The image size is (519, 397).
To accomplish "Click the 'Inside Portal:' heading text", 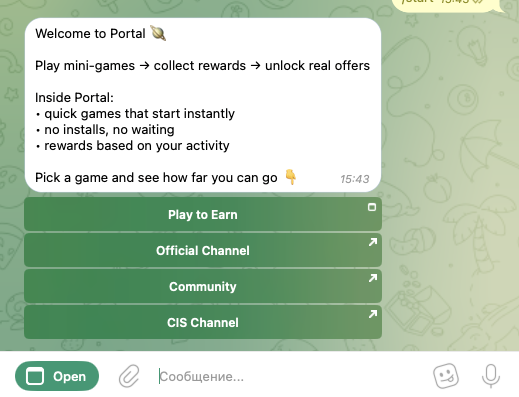I will [74, 98].
